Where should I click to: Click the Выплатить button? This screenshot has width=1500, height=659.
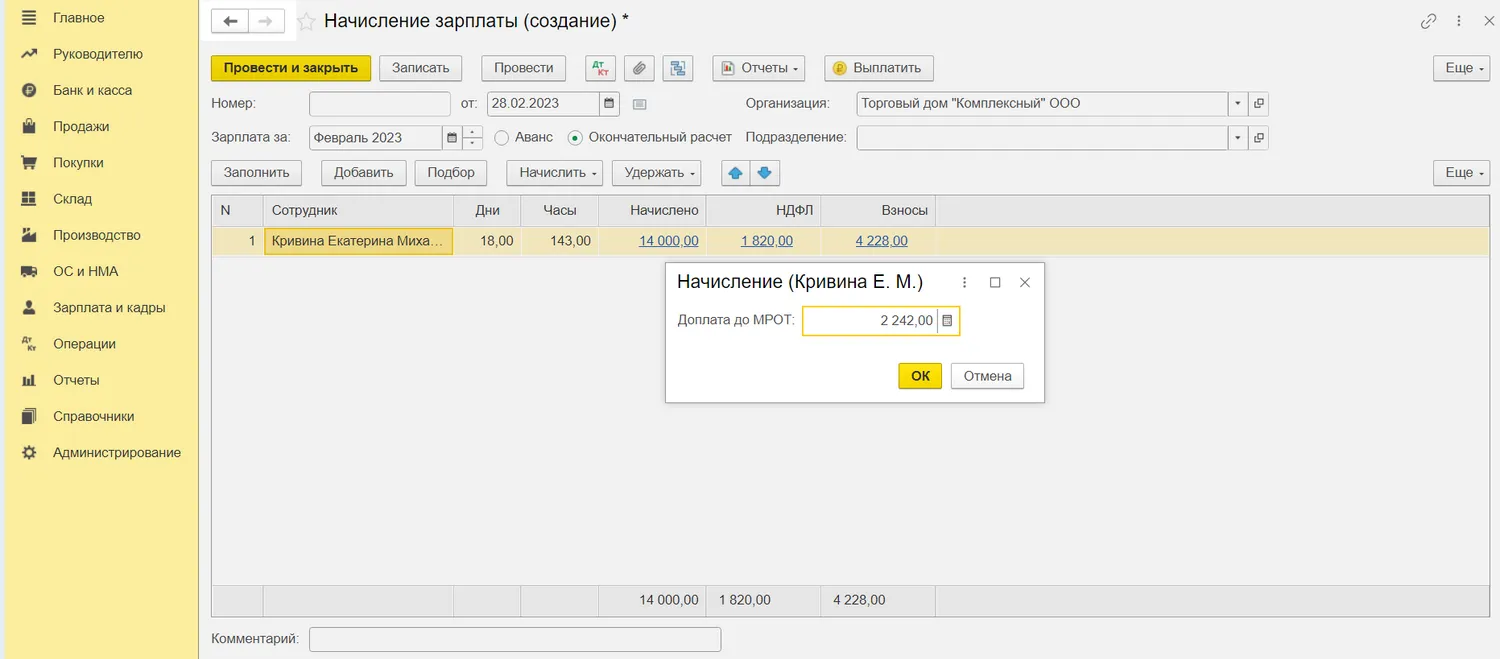(x=879, y=68)
